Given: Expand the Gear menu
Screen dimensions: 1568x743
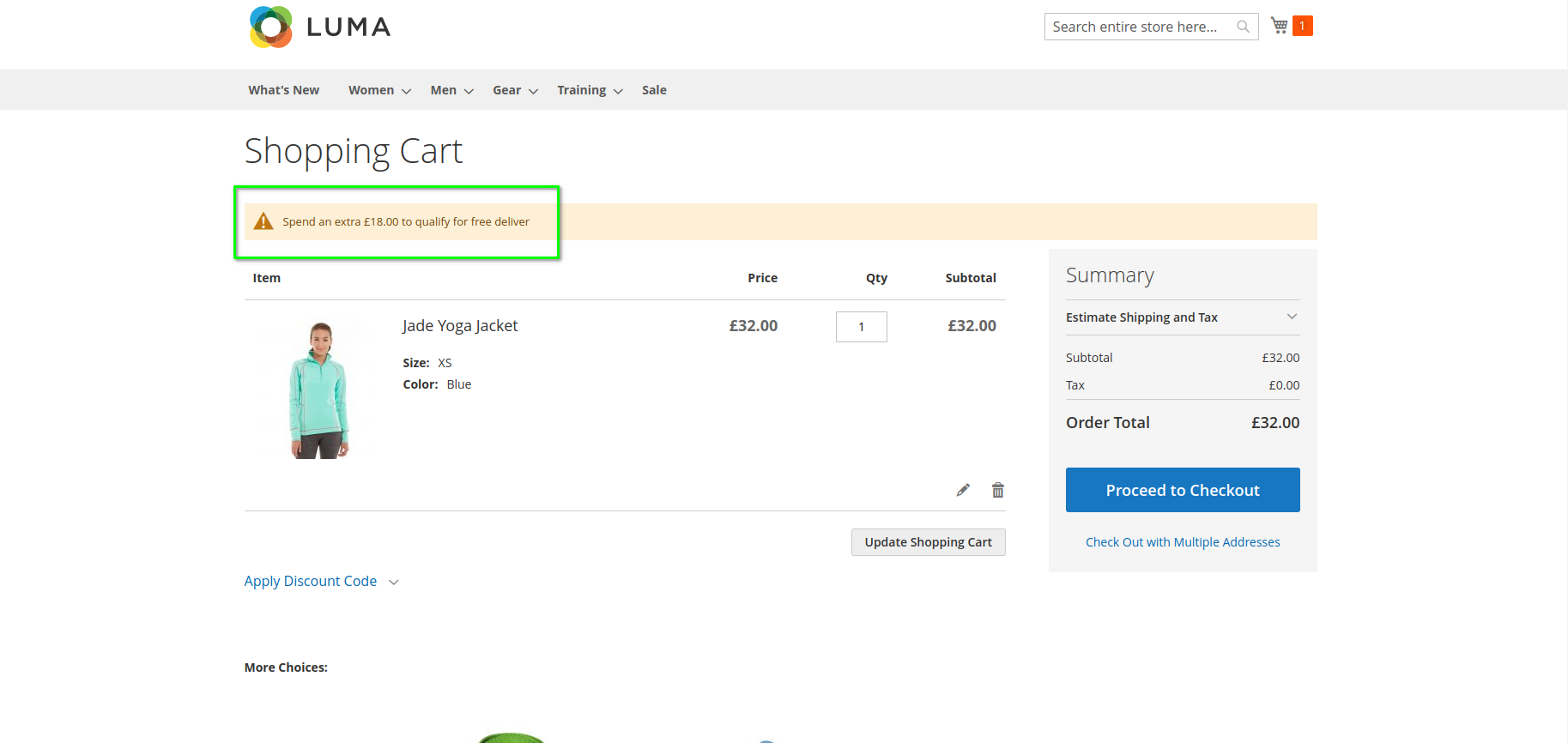Looking at the screenshot, I should pos(515,90).
